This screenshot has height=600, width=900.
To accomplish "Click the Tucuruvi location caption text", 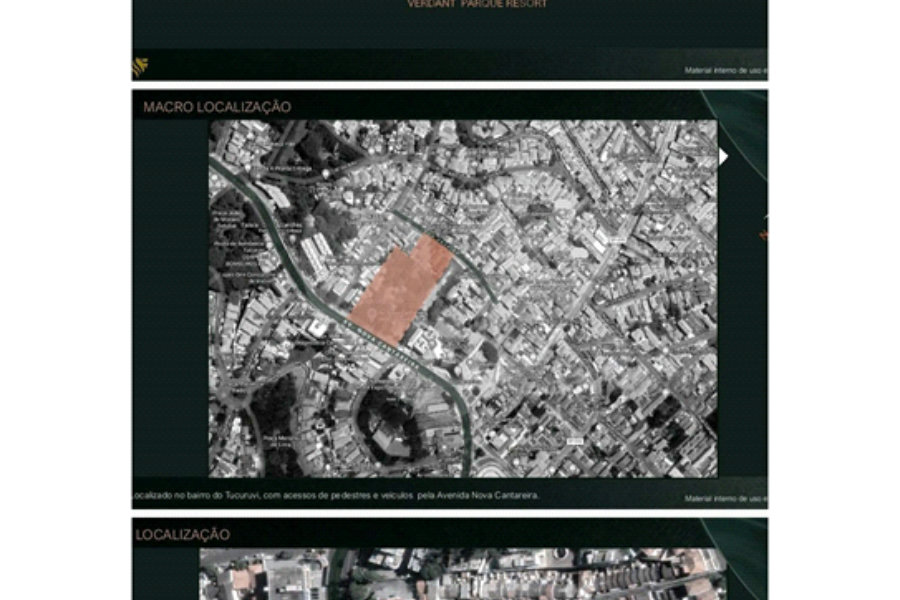I will (336, 495).
